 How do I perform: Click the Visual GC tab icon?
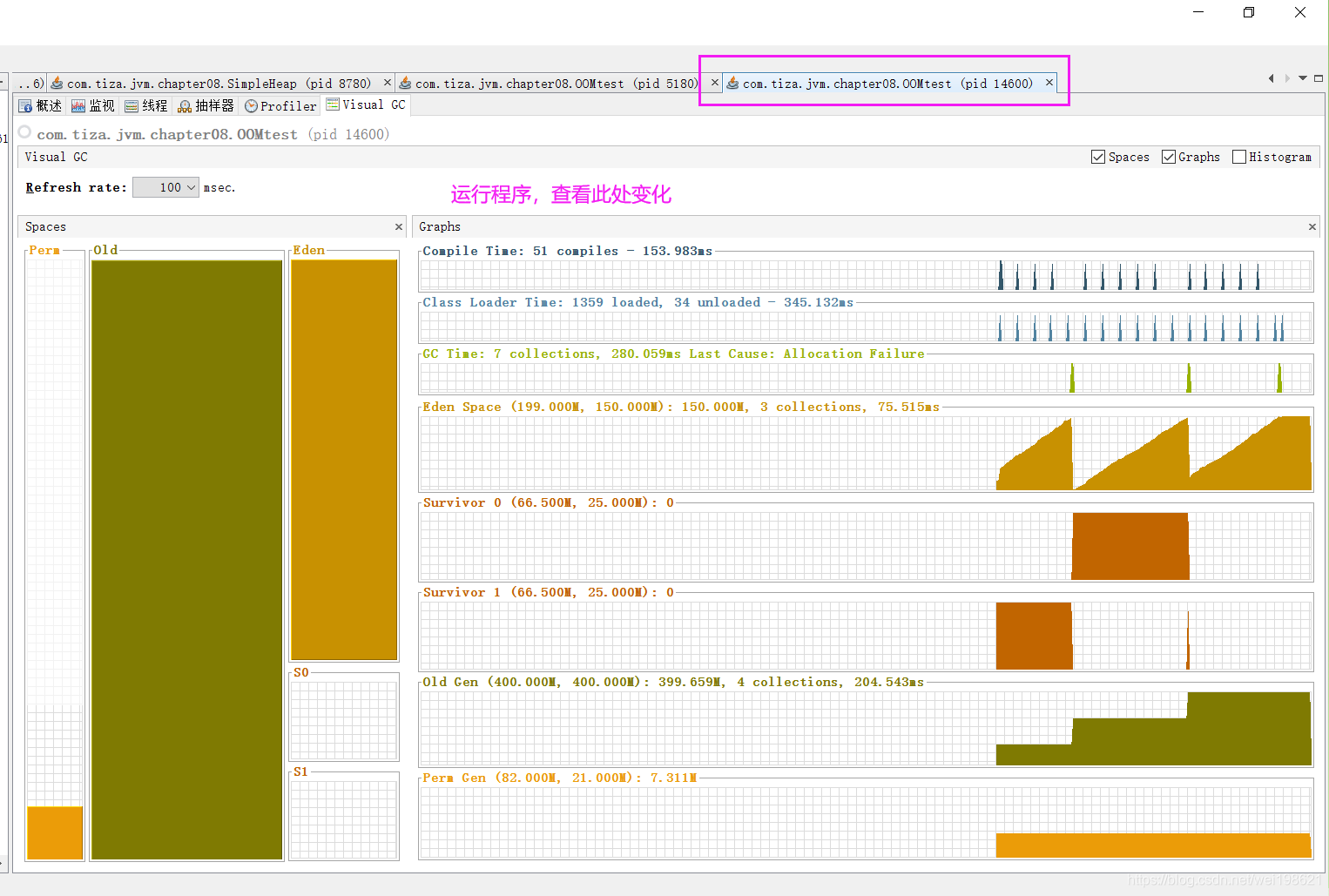333,104
